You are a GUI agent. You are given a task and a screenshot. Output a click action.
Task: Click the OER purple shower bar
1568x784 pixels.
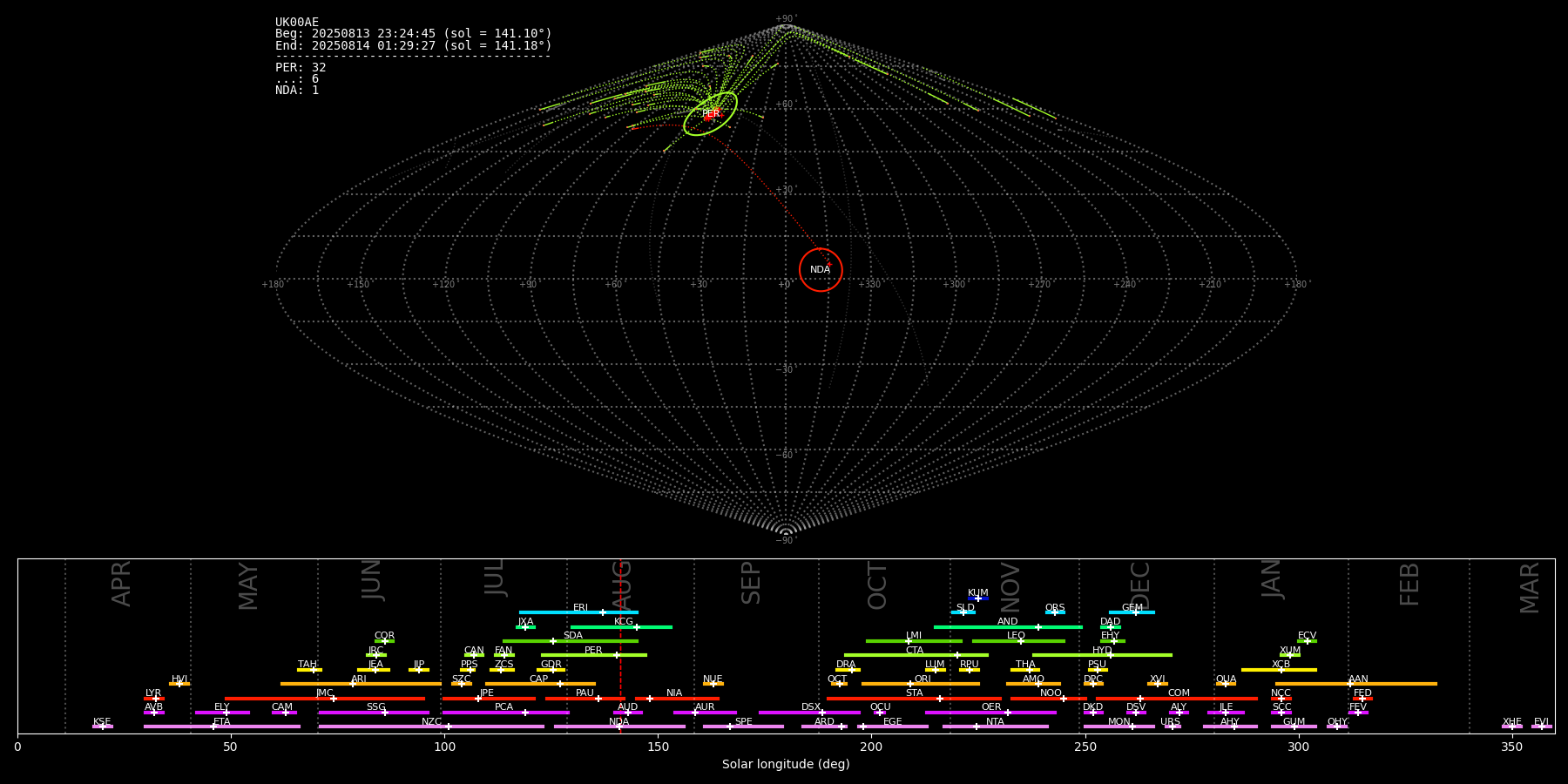click(990, 713)
